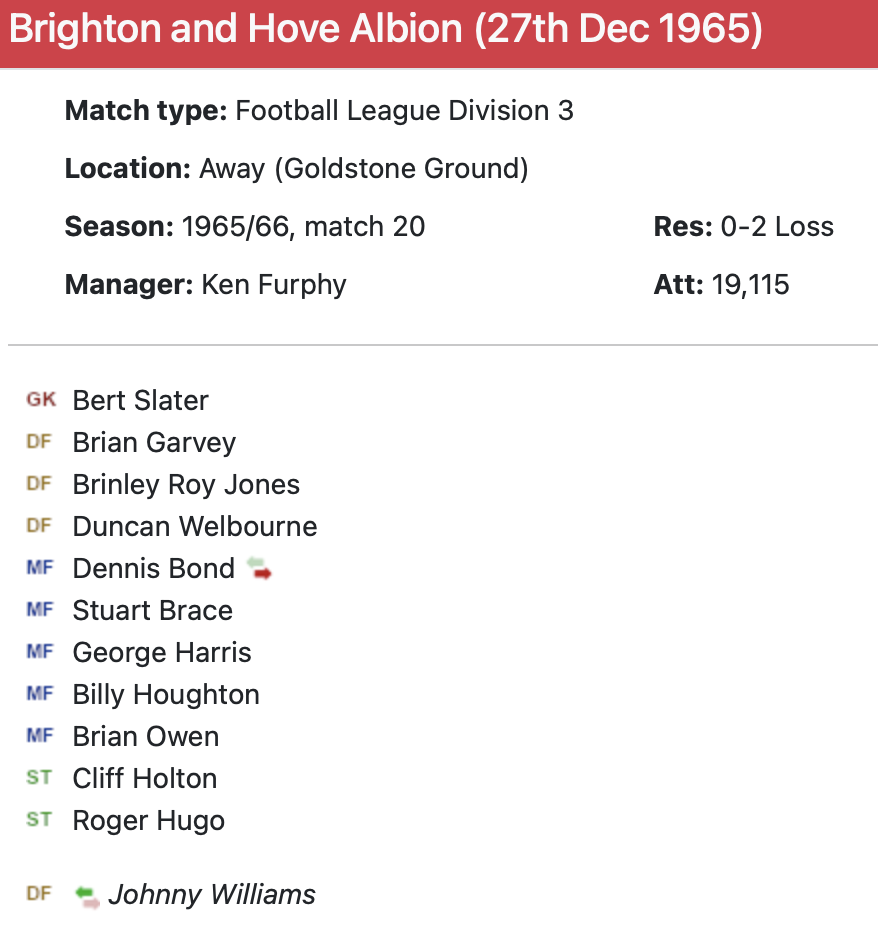Screen dimensions: 878x936
Task: Open Bert Slater's player page
Action: coord(140,400)
